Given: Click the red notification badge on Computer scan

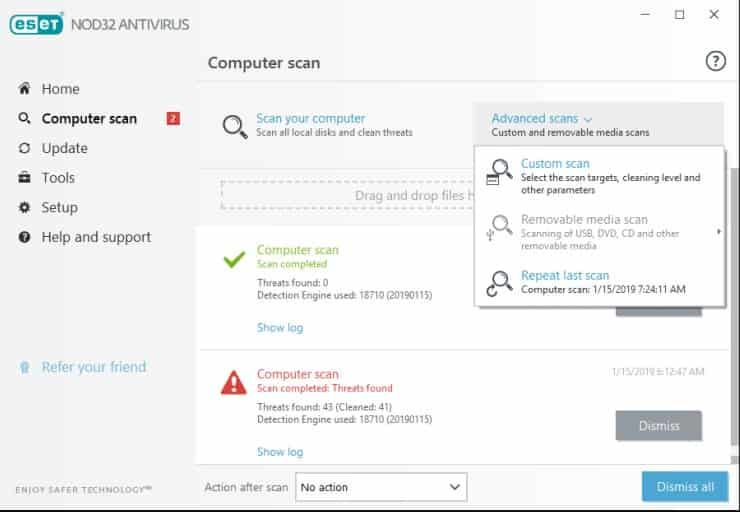Looking at the screenshot, I should tap(173, 118).
